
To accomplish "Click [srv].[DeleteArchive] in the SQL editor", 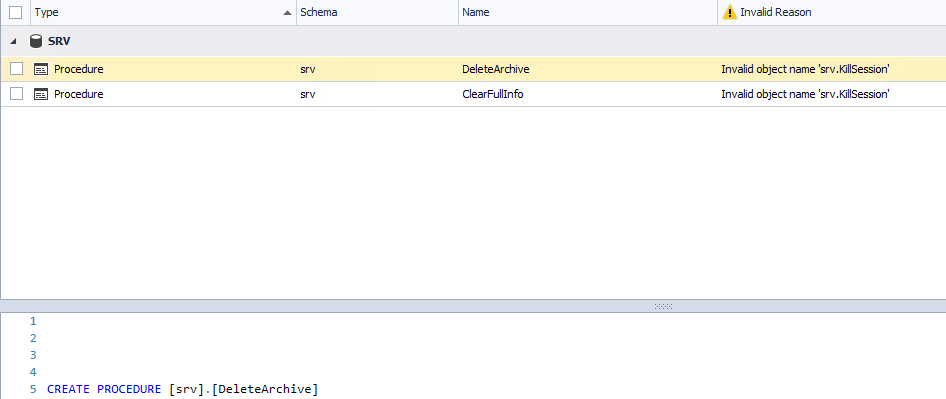I will click(243, 389).
